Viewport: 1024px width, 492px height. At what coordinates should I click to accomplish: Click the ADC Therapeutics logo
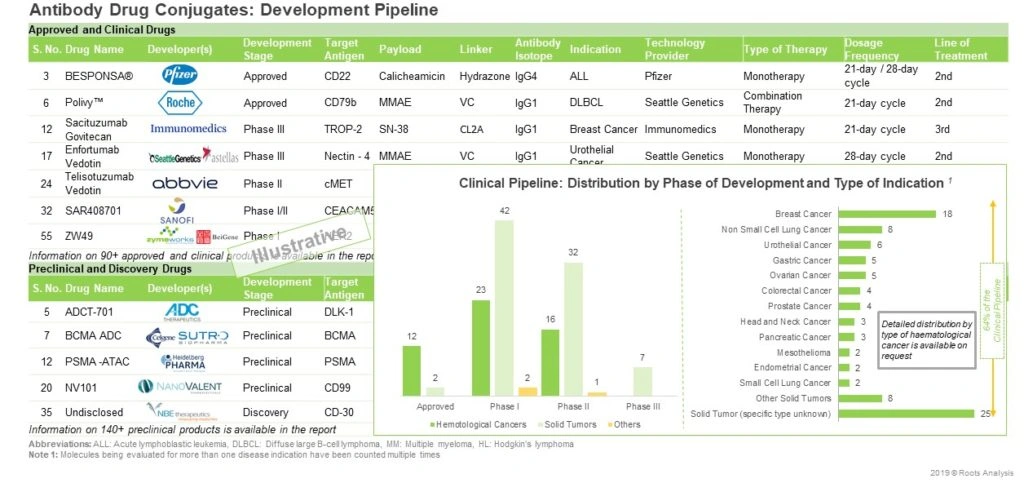[x=182, y=312]
